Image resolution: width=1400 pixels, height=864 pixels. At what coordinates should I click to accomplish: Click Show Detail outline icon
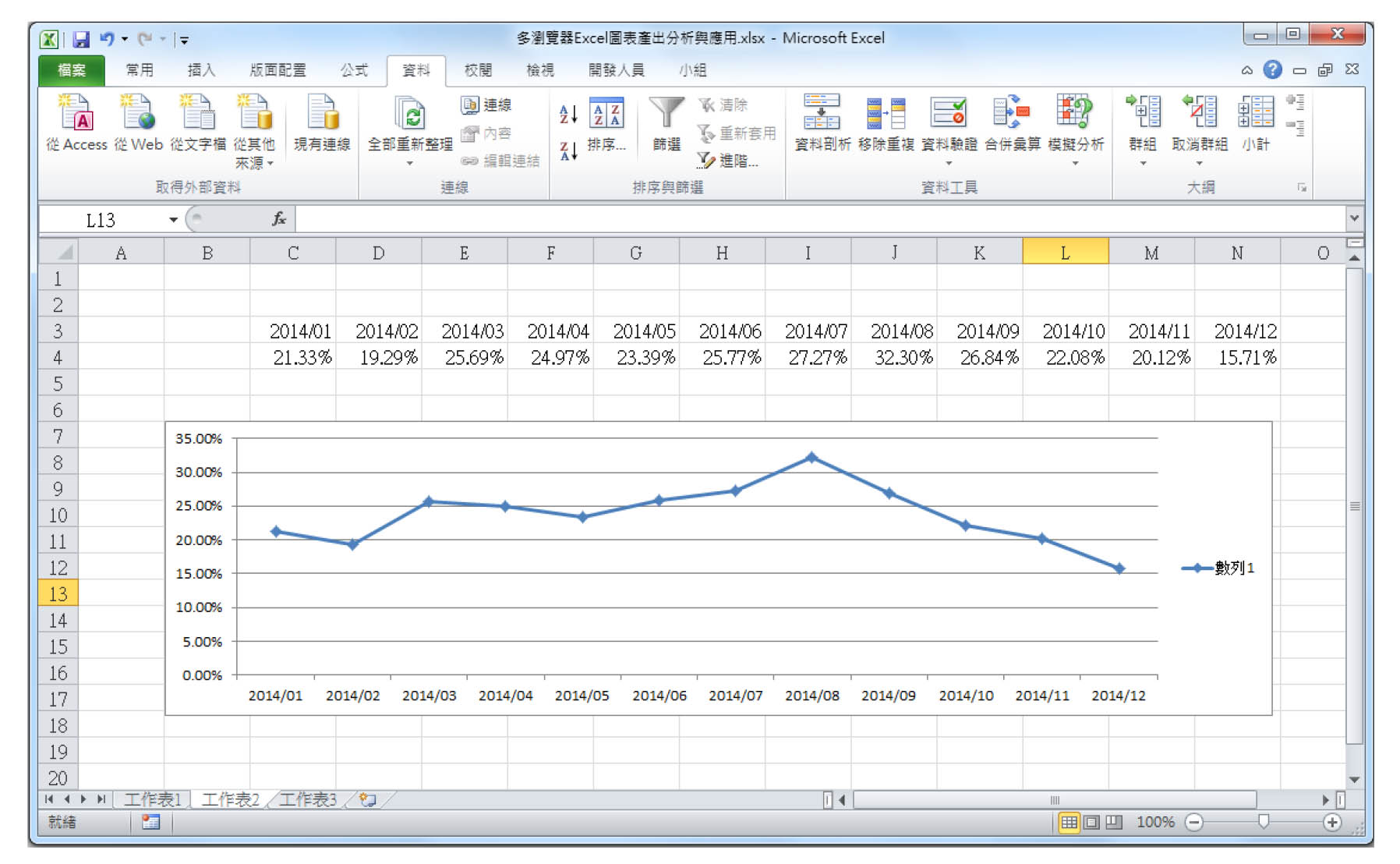pyautogui.click(x=1296, y=102)
